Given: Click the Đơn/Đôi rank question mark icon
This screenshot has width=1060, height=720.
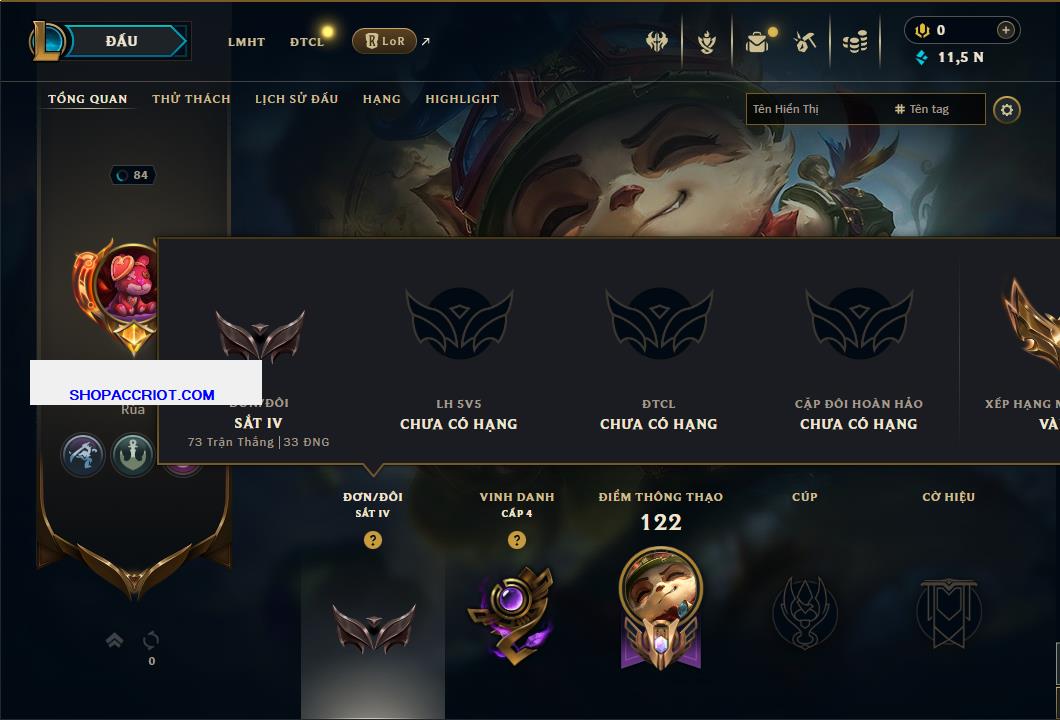Looking at the screenshot, I should (372, 539).
